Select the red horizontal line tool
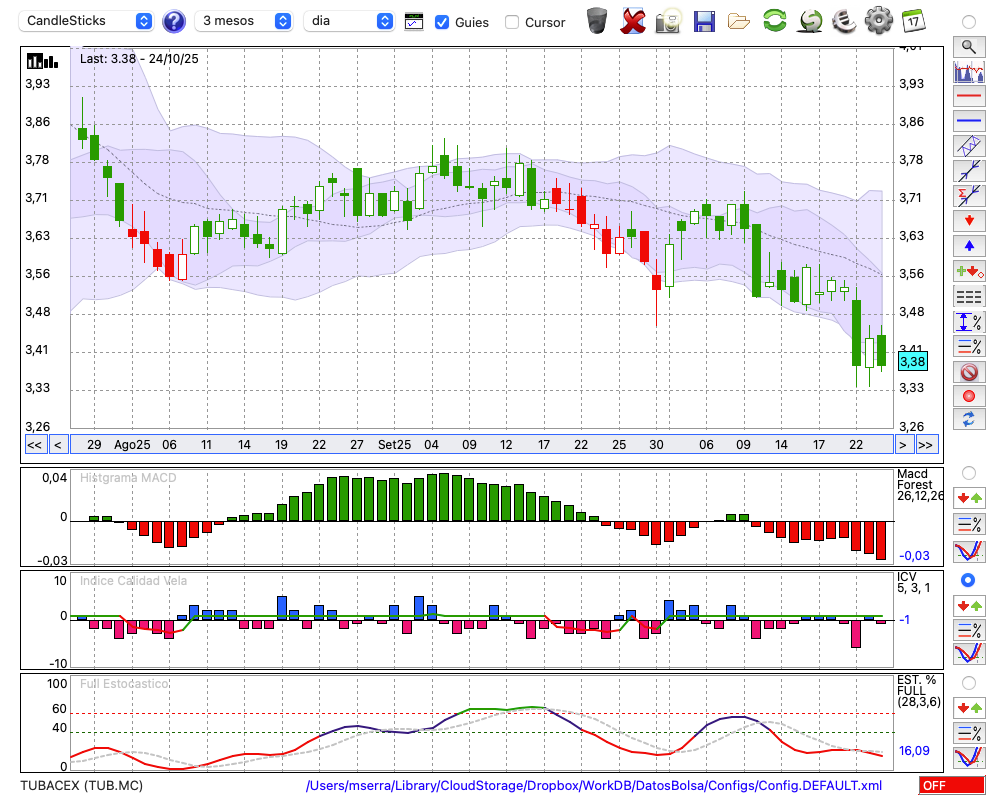This screenshot has width=1000, height=800. click(x=969, y=96)
